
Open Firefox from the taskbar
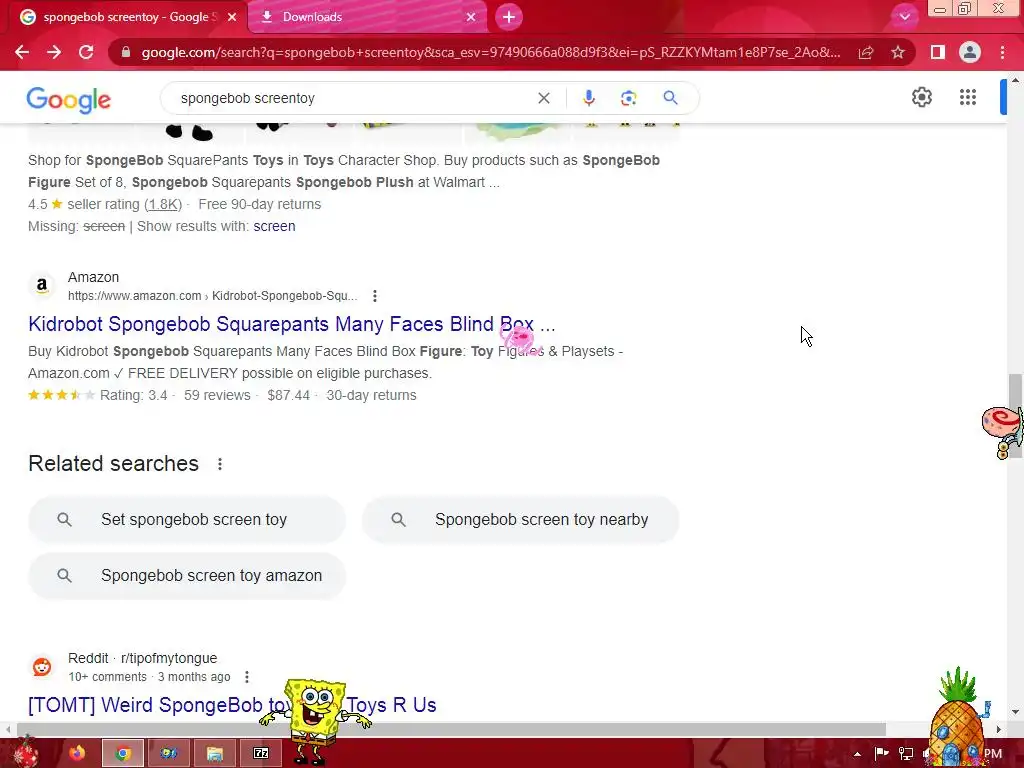point(77,753)
